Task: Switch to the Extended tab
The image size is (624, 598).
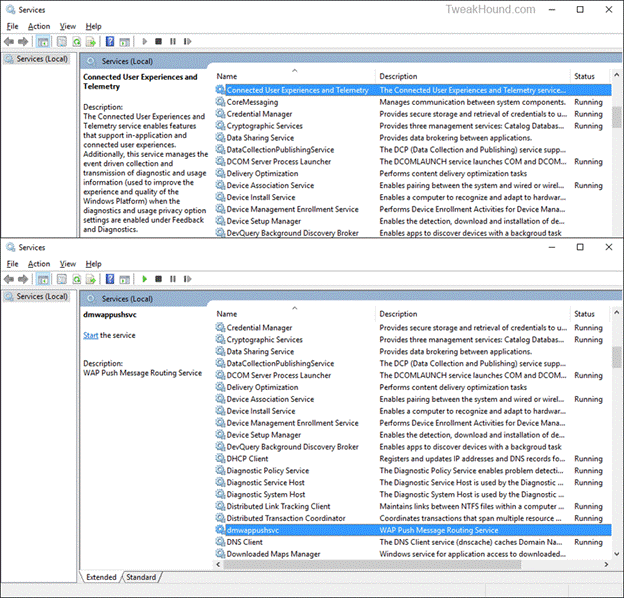Action: (101, 577)
